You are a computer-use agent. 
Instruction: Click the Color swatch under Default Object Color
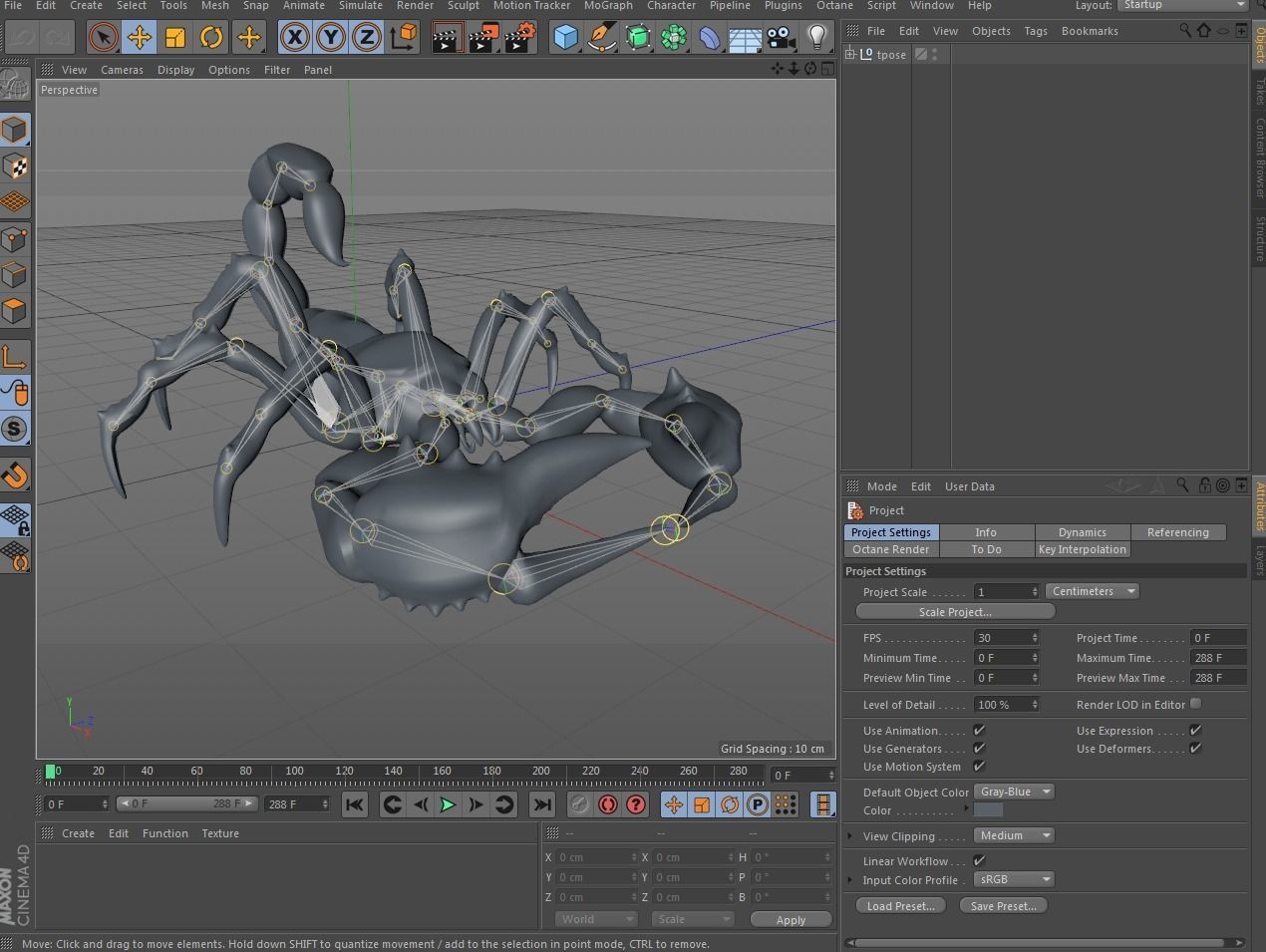coord(988,809)
